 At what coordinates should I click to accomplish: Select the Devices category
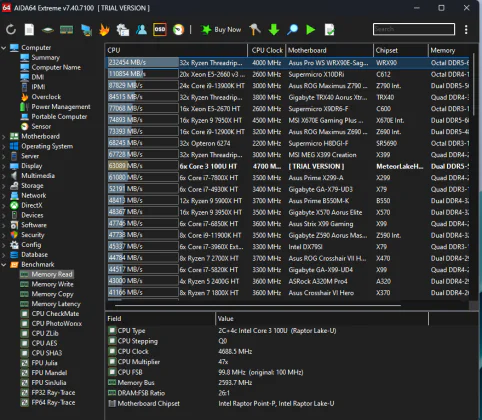[32, 215]
